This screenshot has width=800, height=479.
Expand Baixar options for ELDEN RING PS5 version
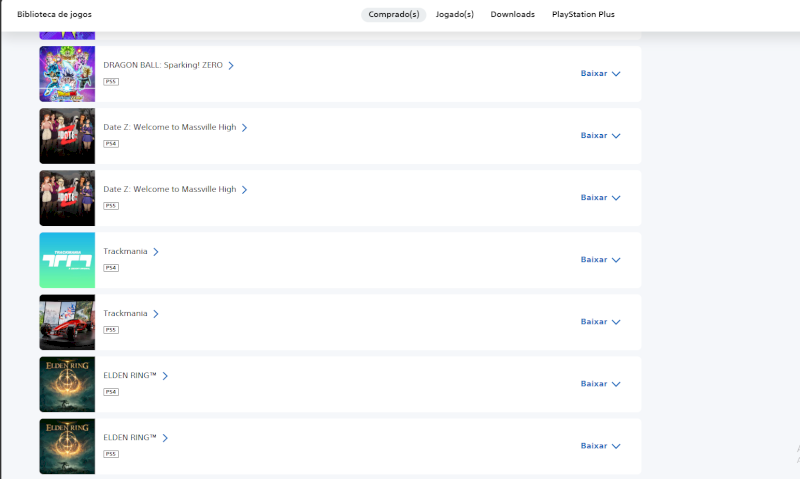pyautogui.click(x=601, y=446)
